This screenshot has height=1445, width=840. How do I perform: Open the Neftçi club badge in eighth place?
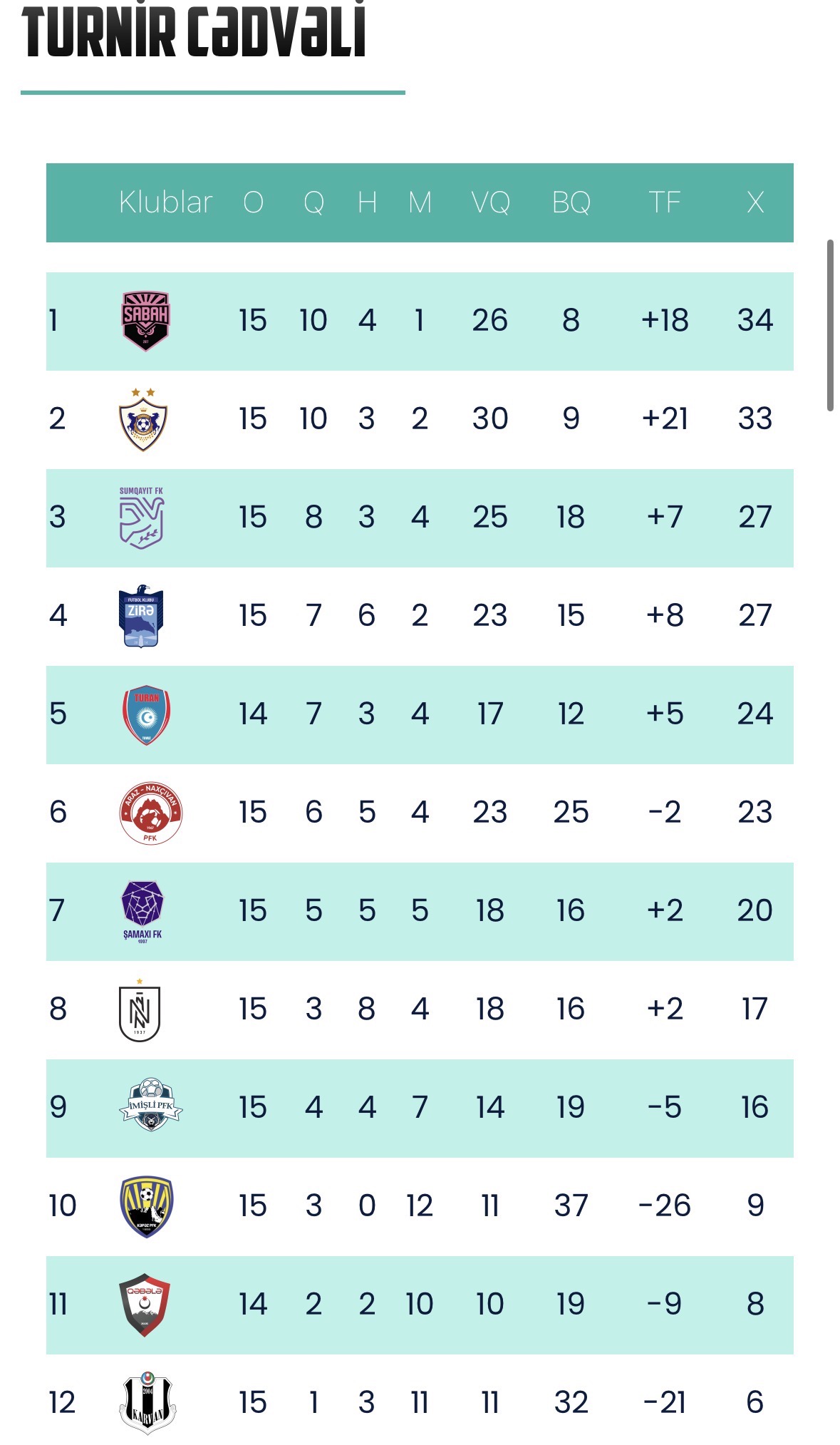pyautogui.click(x=140, y=1010)
